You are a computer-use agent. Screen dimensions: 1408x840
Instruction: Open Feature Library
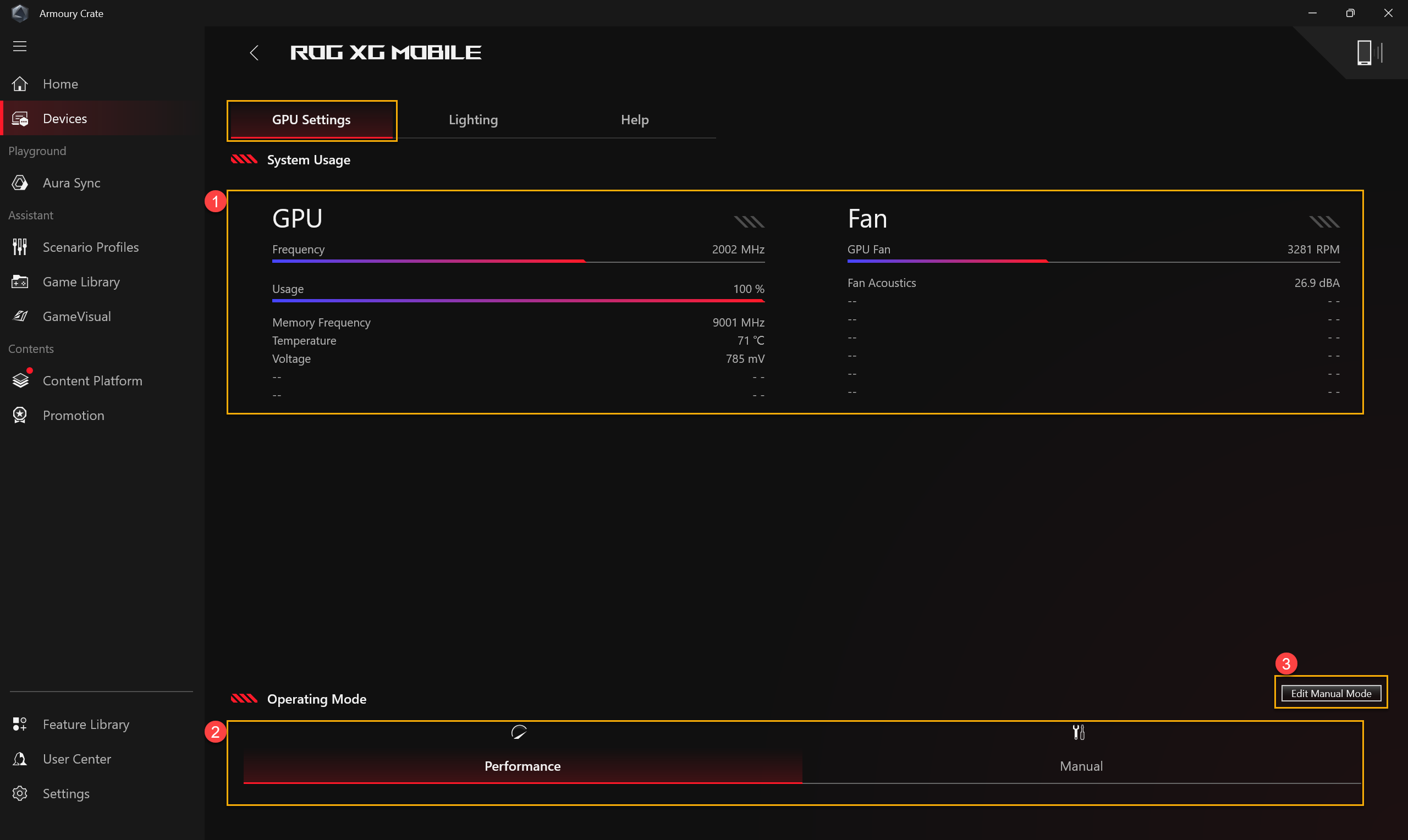click(86, 725)
